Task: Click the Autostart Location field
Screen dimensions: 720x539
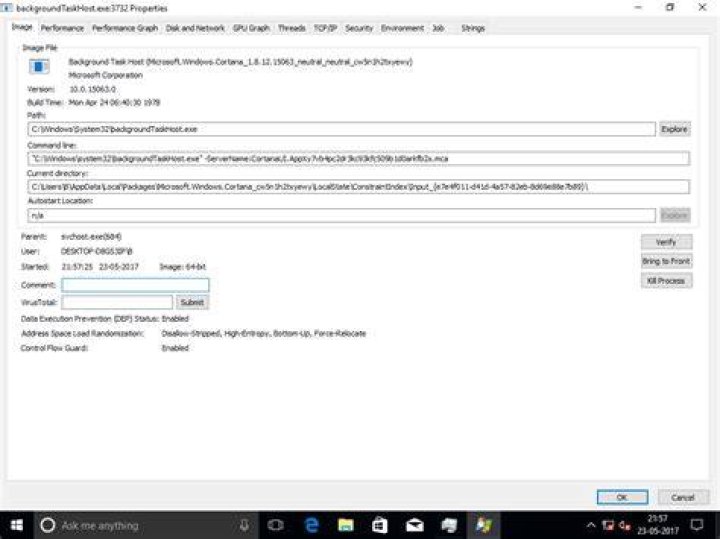Action: (341, 215)
